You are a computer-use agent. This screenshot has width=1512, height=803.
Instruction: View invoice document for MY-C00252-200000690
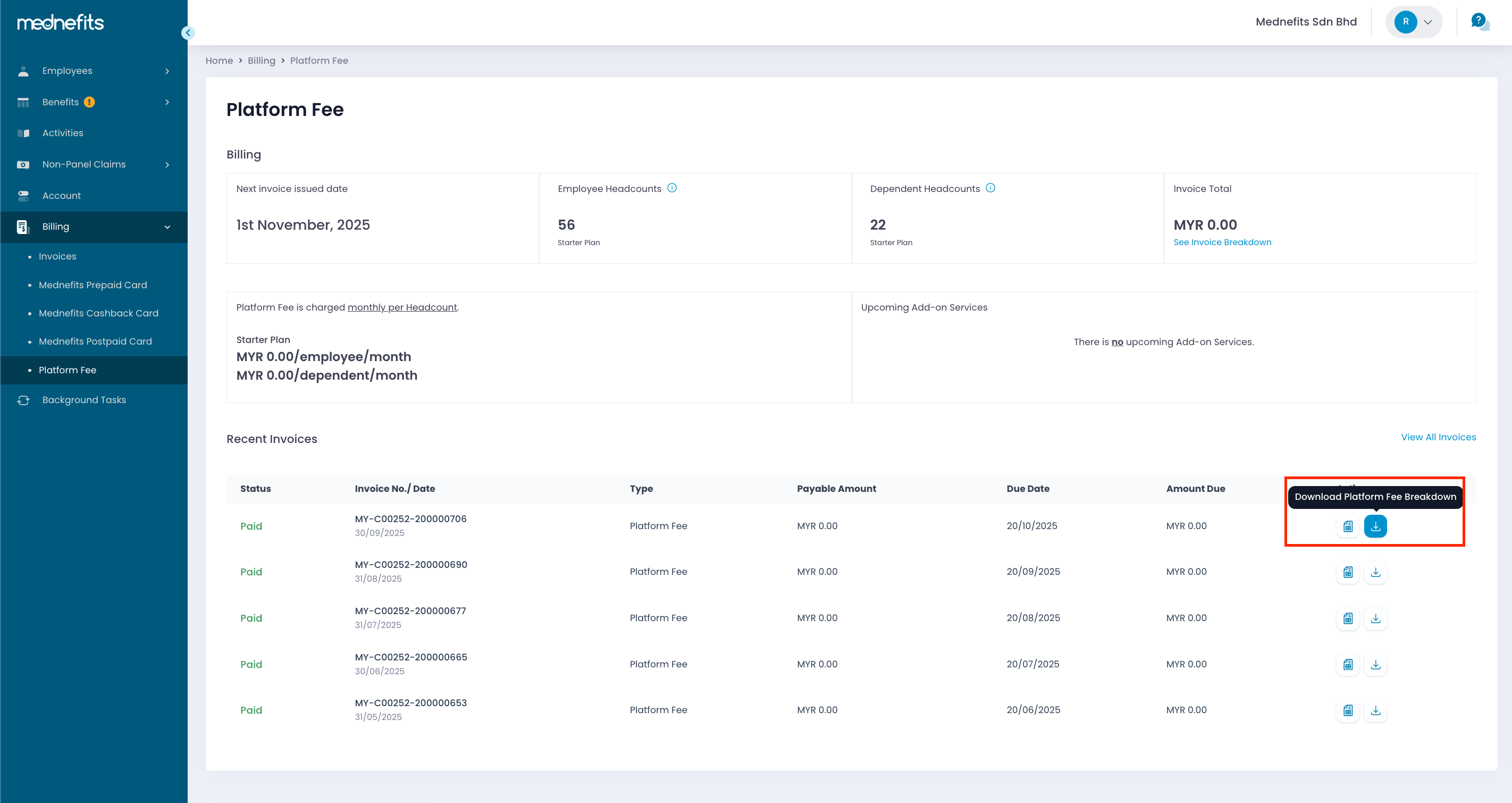[x=1348, y=572]
